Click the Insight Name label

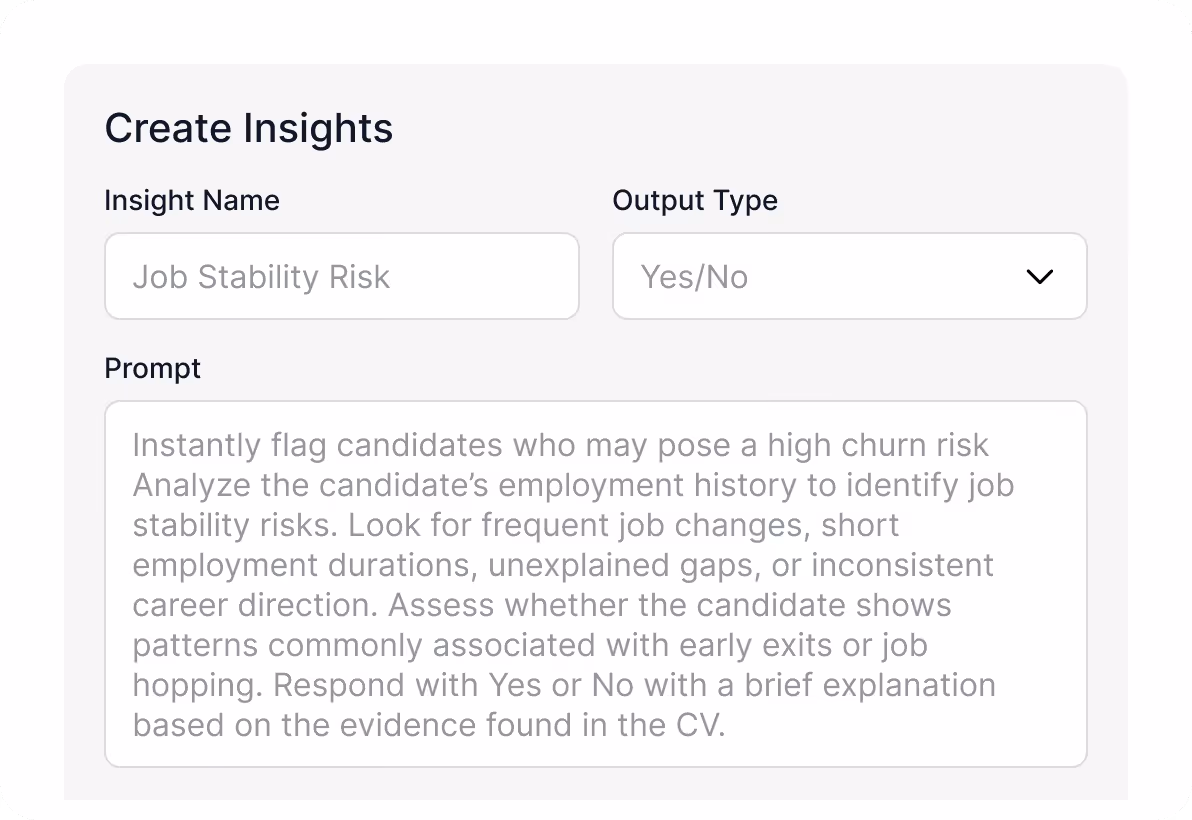click(x=192, y=200)
